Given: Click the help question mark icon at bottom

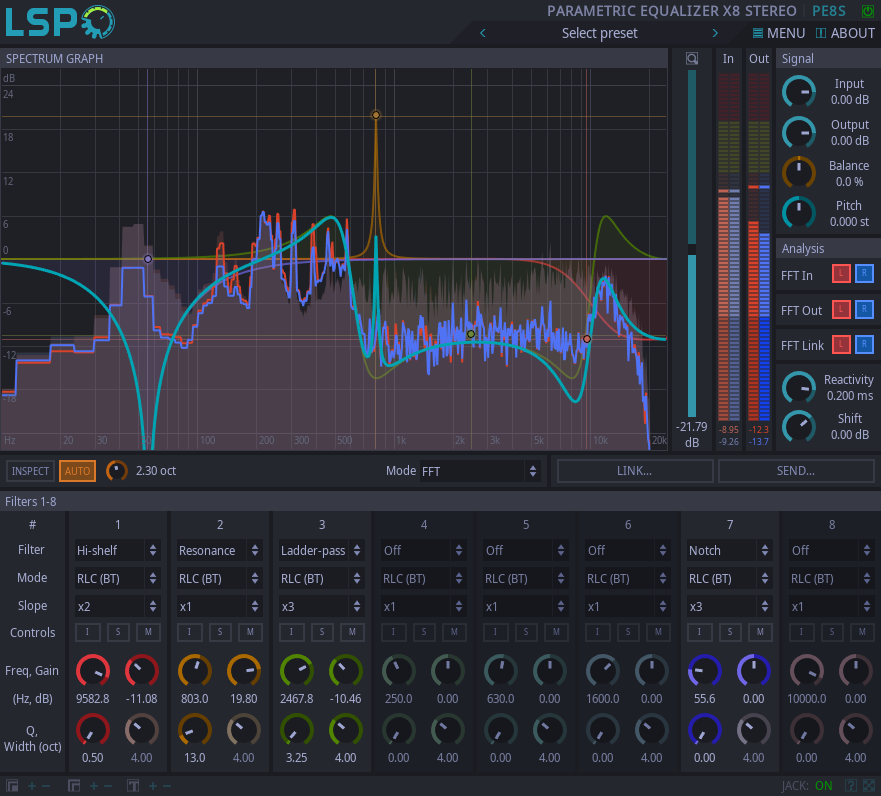Looking at the screenshot, I should [x=851, y=786].
